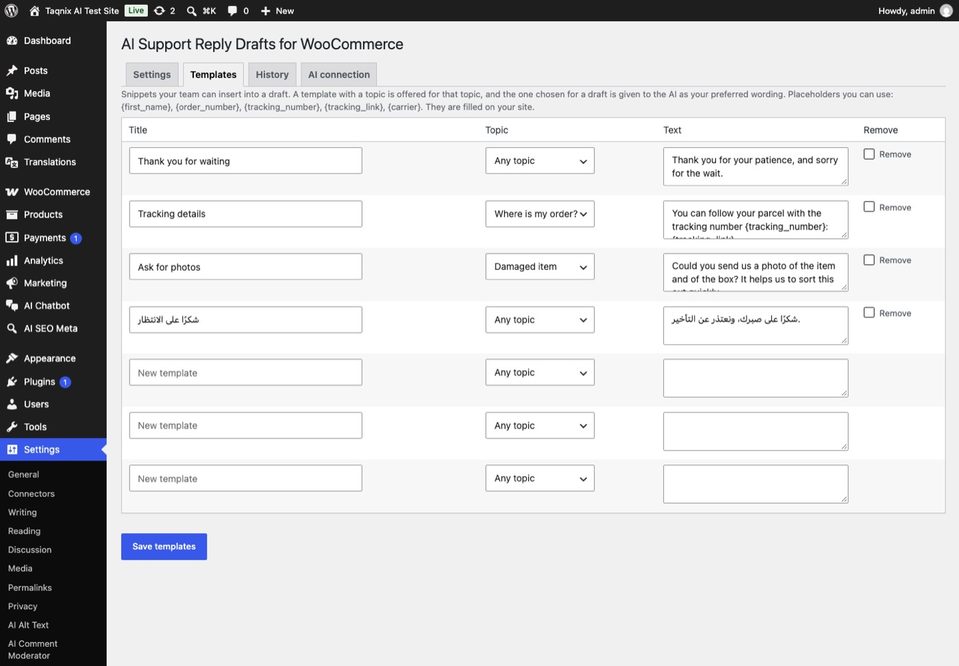Click the Tools wrench icon
Screen dimensions: 959x666
pyautogui.click(x=12, y=427)
